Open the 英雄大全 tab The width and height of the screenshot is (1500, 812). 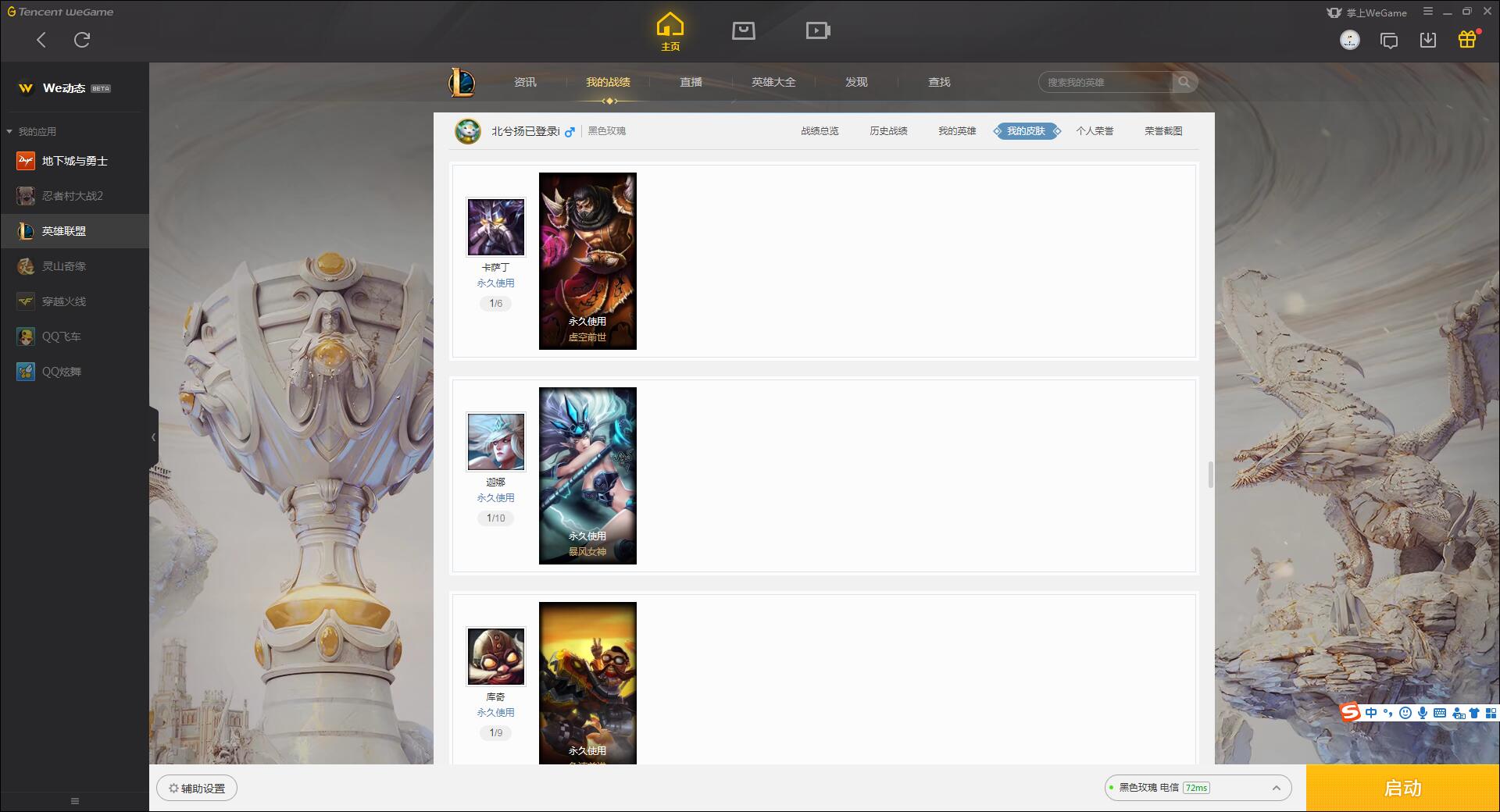pyautogui.click(x=773, y=82)
